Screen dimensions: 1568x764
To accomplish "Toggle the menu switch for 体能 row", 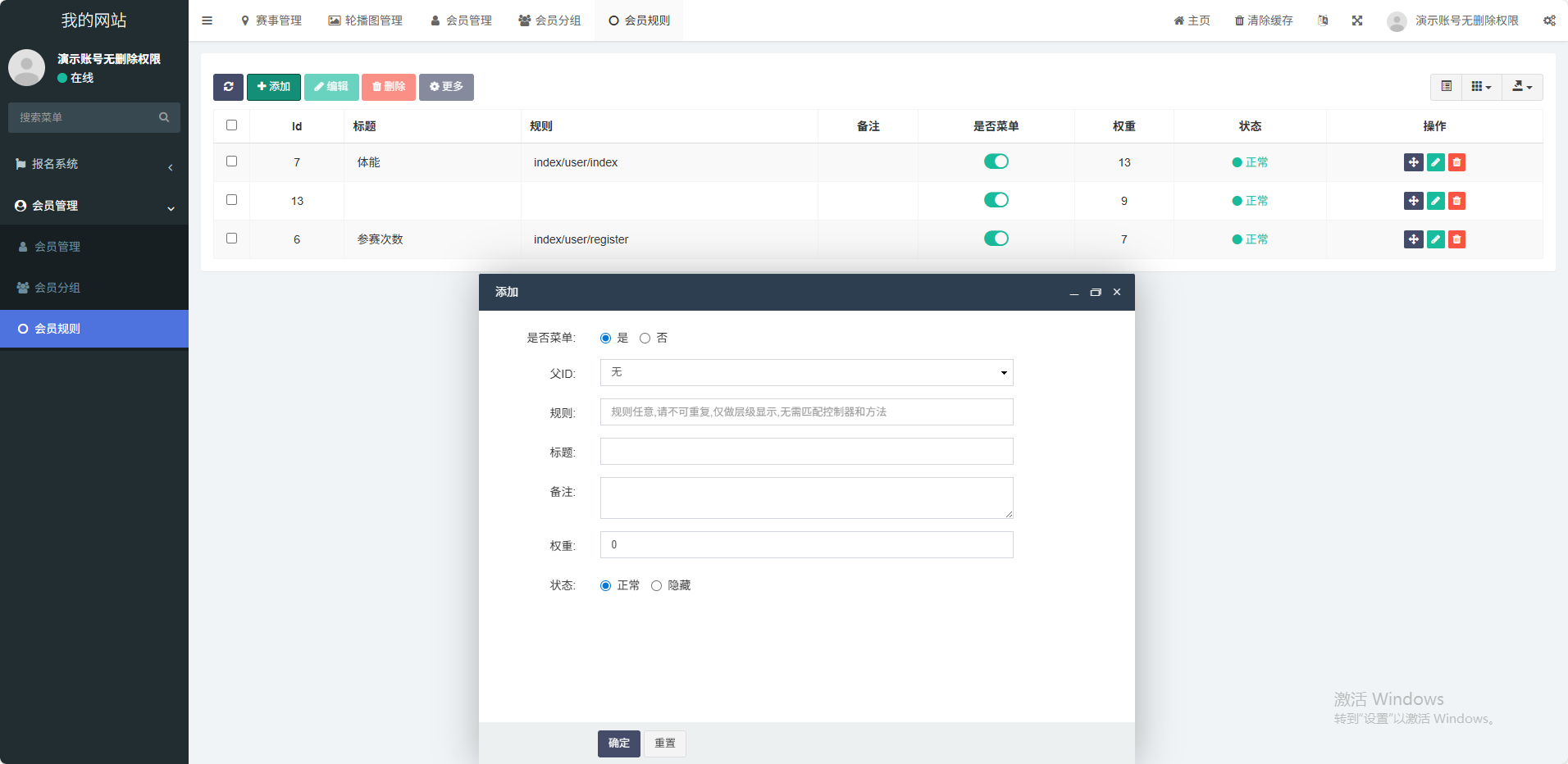I will coord(996,161).
